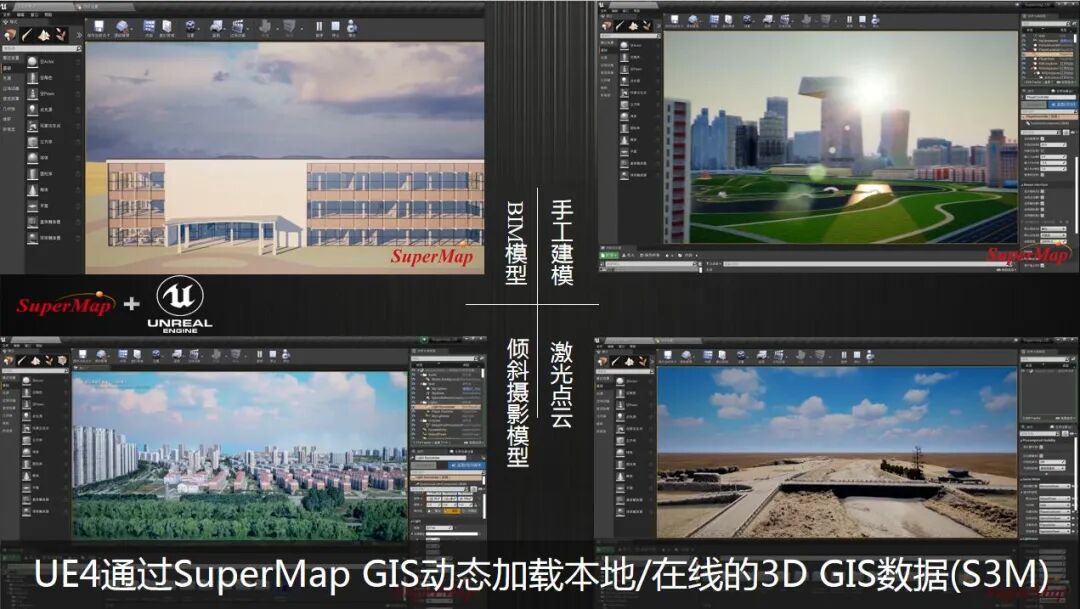This screenshot has width=1080, height=609.
Task: Click Save All button in city skyline window content browser
Action: click(x=650, y=256)
